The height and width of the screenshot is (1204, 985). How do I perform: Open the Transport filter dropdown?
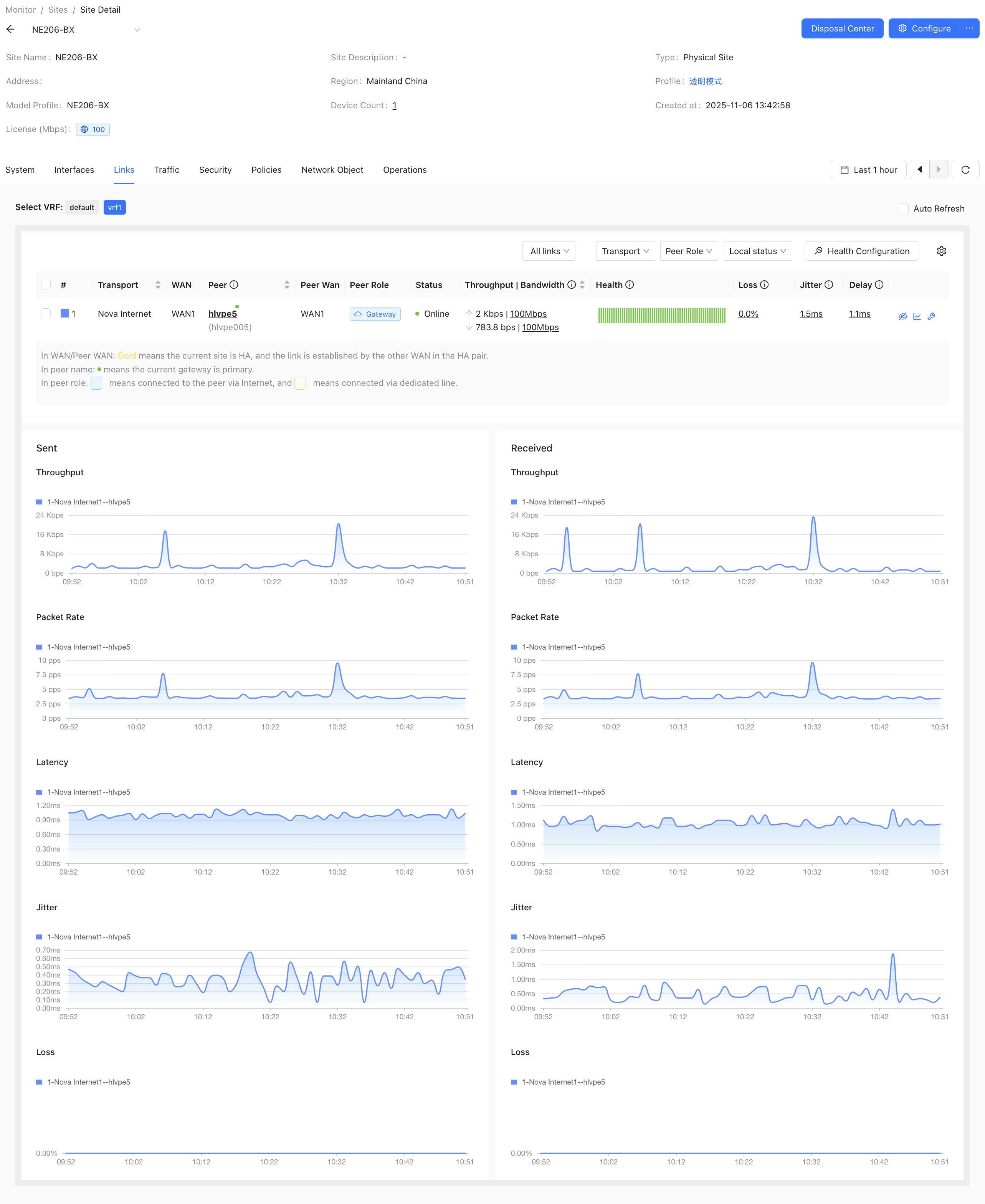coord(625,251)
